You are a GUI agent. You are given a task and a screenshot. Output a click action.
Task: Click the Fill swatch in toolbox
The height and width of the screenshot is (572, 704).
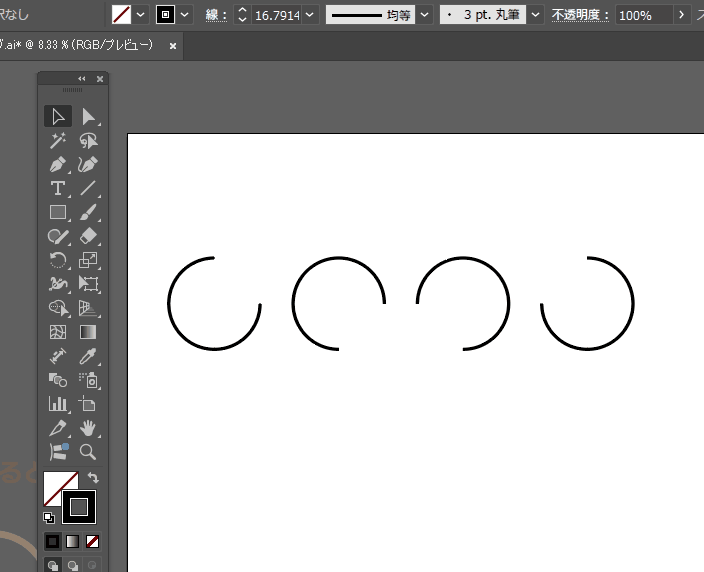point(53,481)
